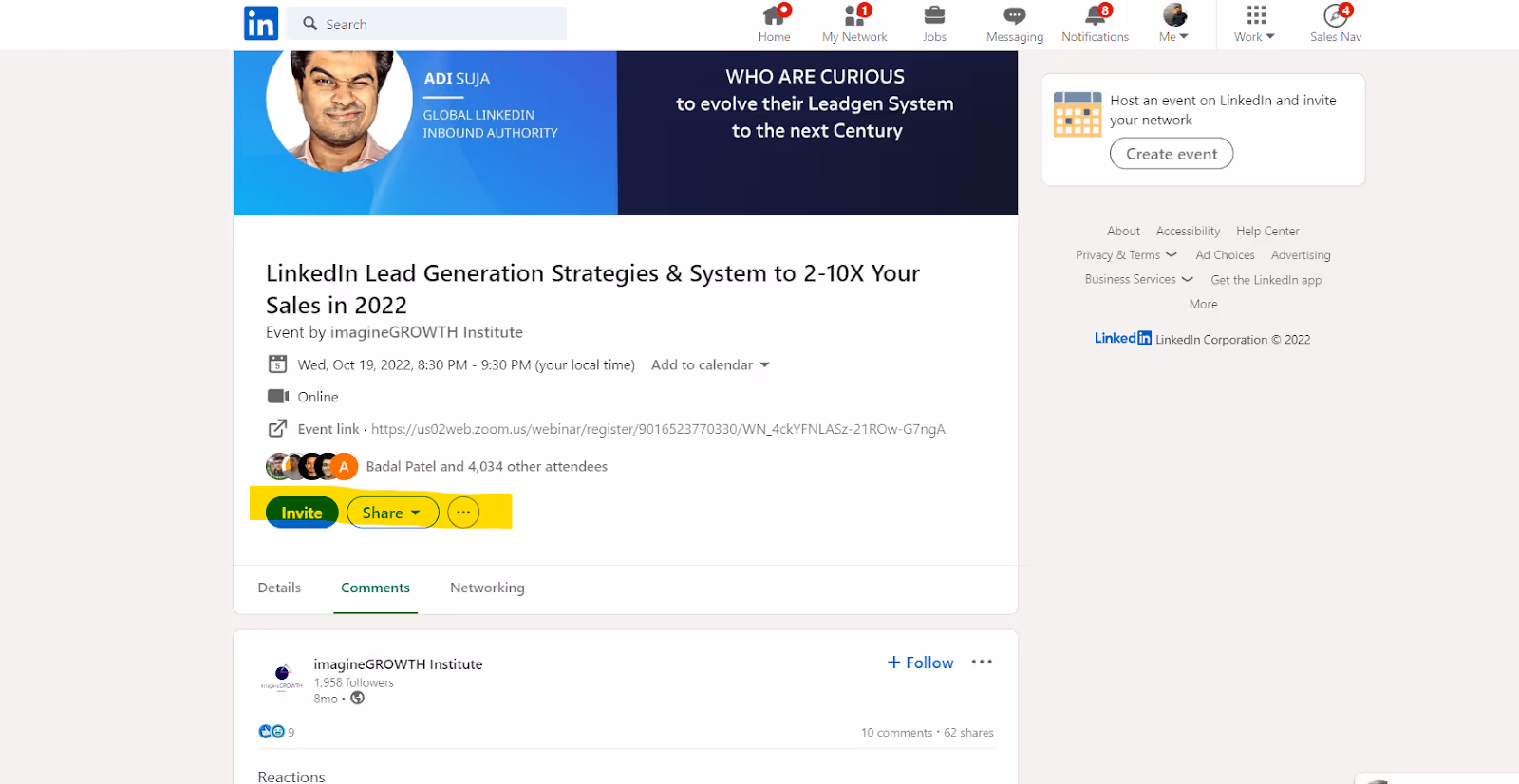
Task: Click the LinkedIn logo
Action: (261, 23)
